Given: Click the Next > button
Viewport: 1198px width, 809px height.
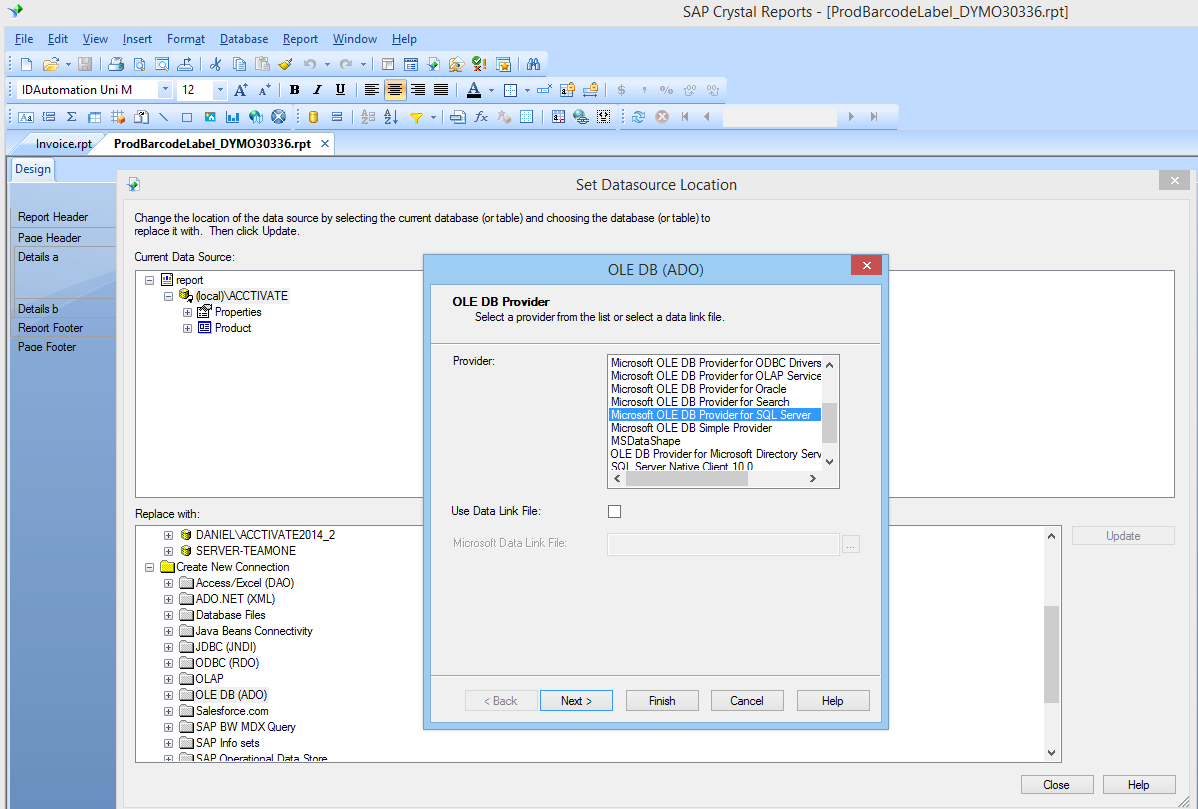Looking at the screenshot, I should [576, 701].
